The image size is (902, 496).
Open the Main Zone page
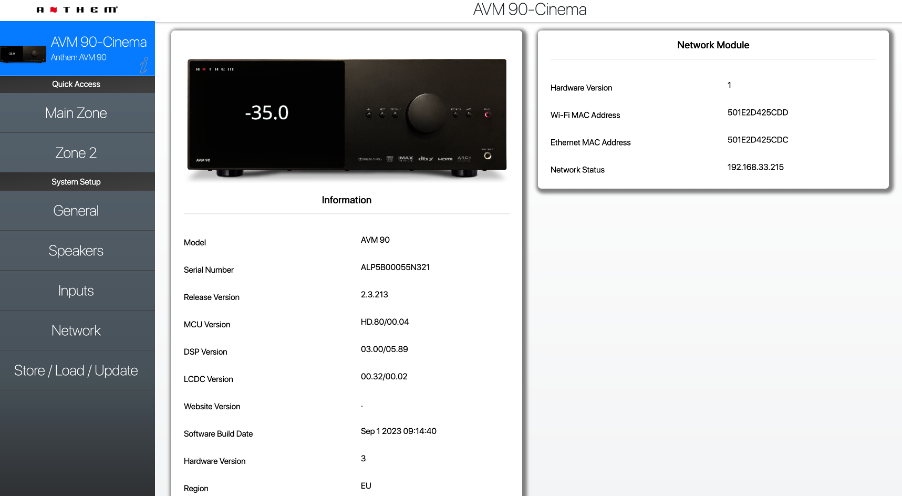point(77,113)
